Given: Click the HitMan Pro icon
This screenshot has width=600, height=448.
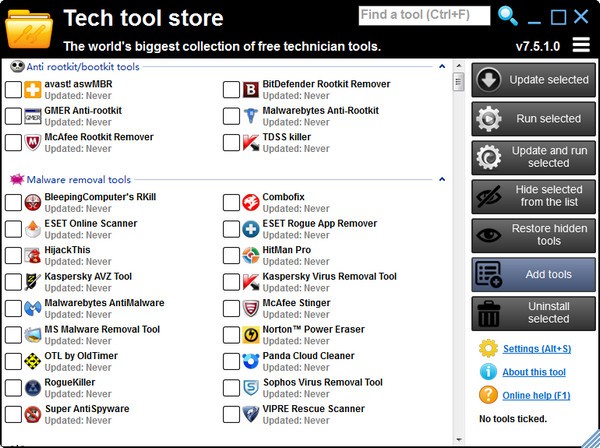Looking at the screenshot, I should pos(251,255).
